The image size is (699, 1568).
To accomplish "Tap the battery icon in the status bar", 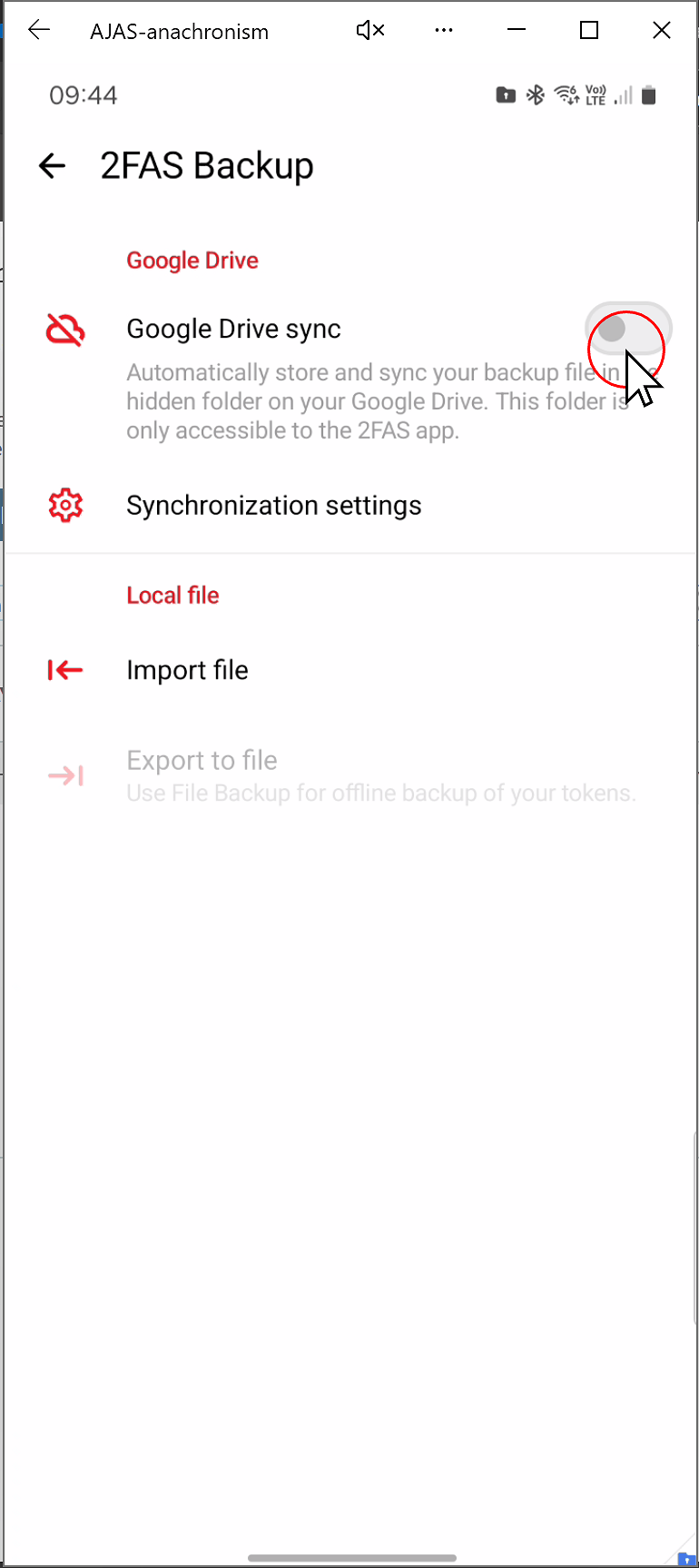I will [648, 94].
